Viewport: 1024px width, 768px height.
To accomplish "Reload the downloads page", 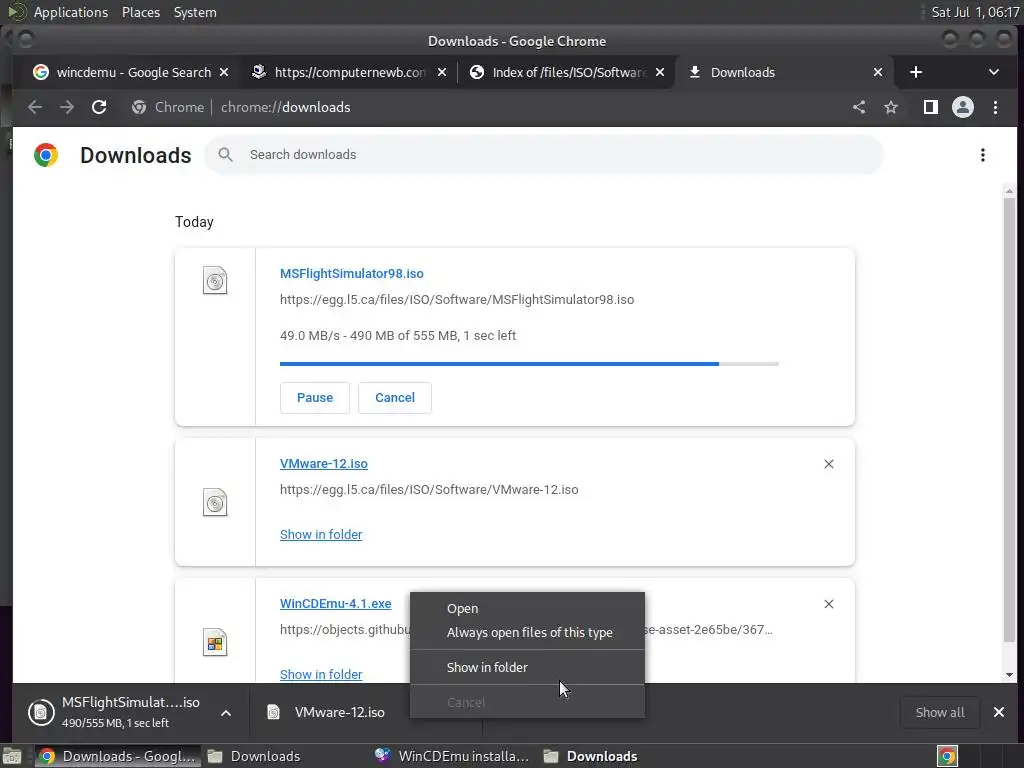I will 99,107.
